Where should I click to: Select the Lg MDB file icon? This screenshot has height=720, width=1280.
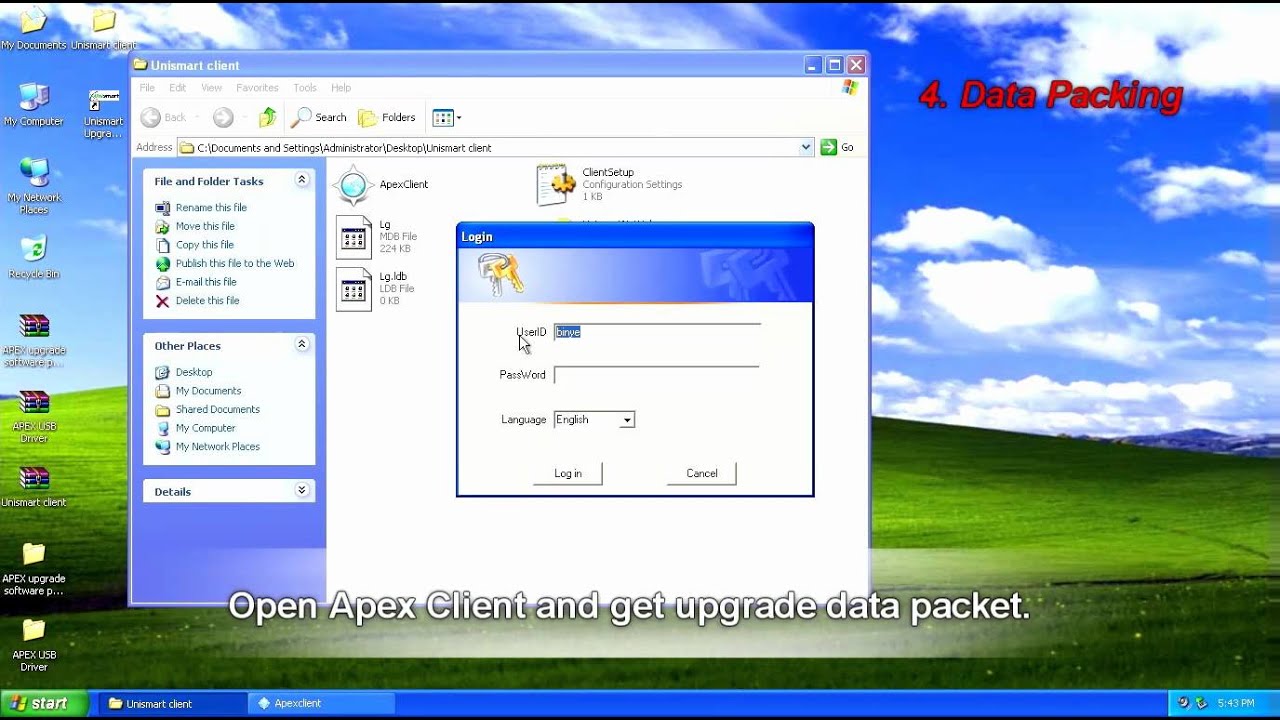pos(353,237)
